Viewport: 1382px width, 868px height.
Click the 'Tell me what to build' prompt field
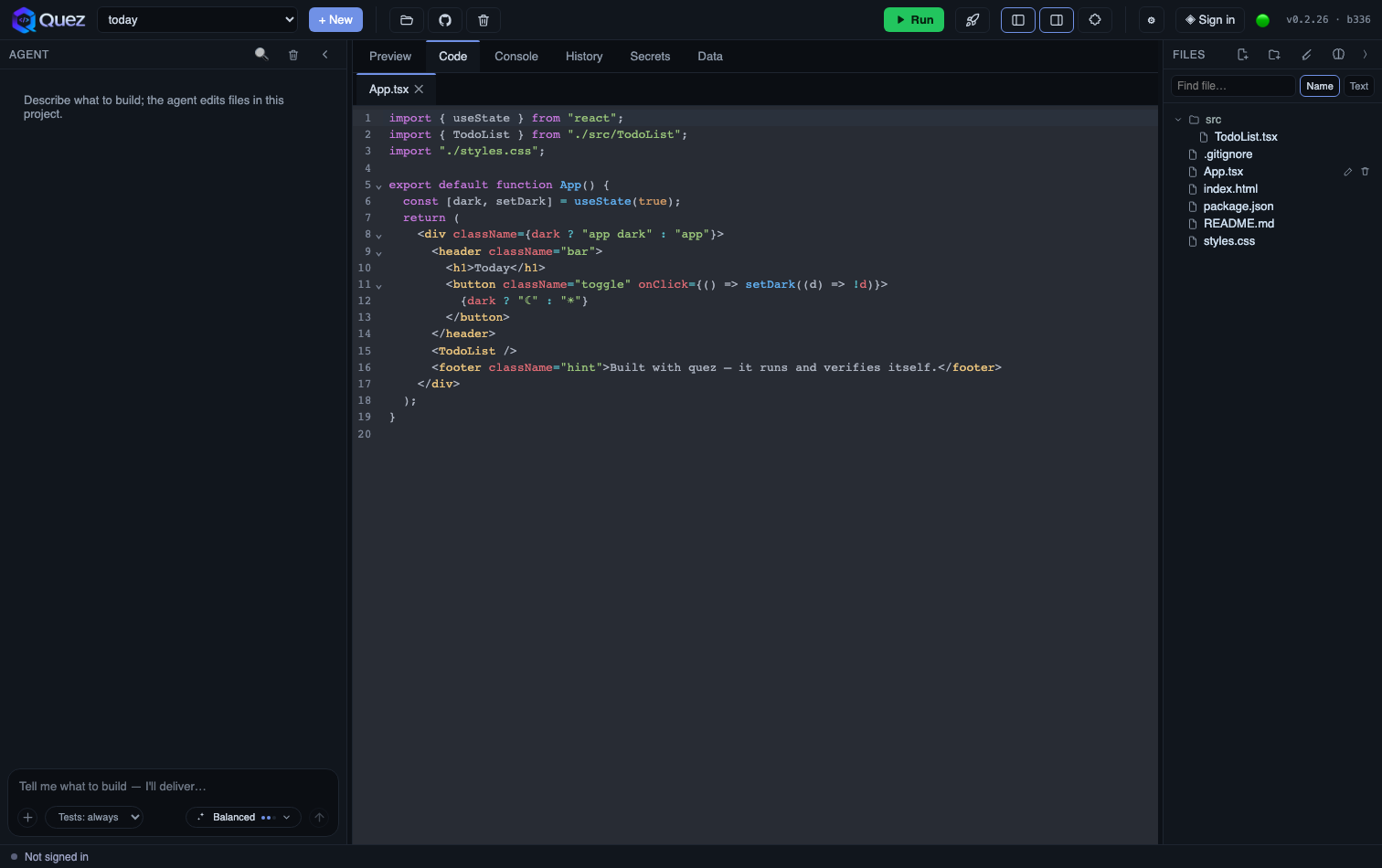(174, 786)
